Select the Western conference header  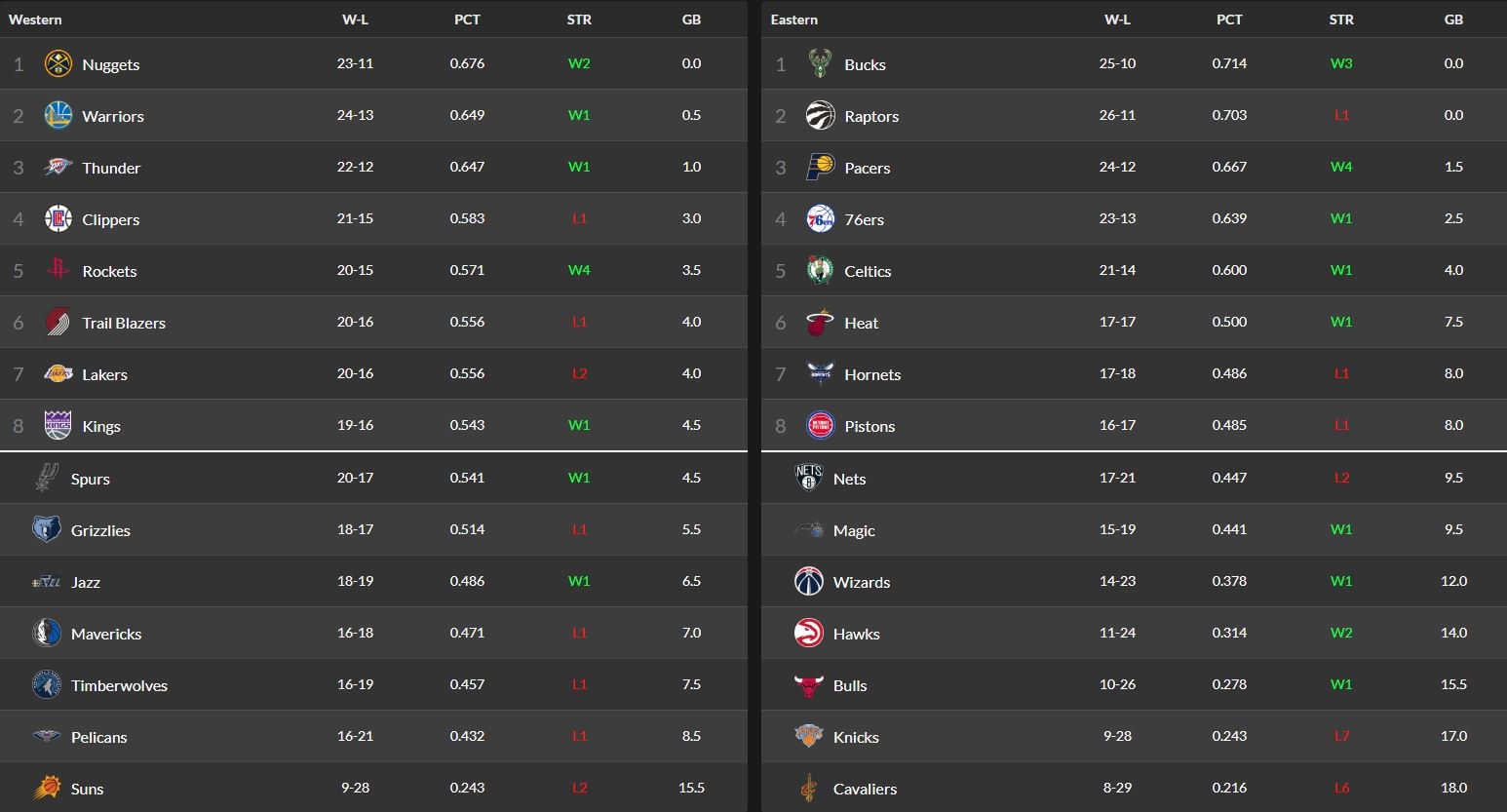click(x=35, y=19)
